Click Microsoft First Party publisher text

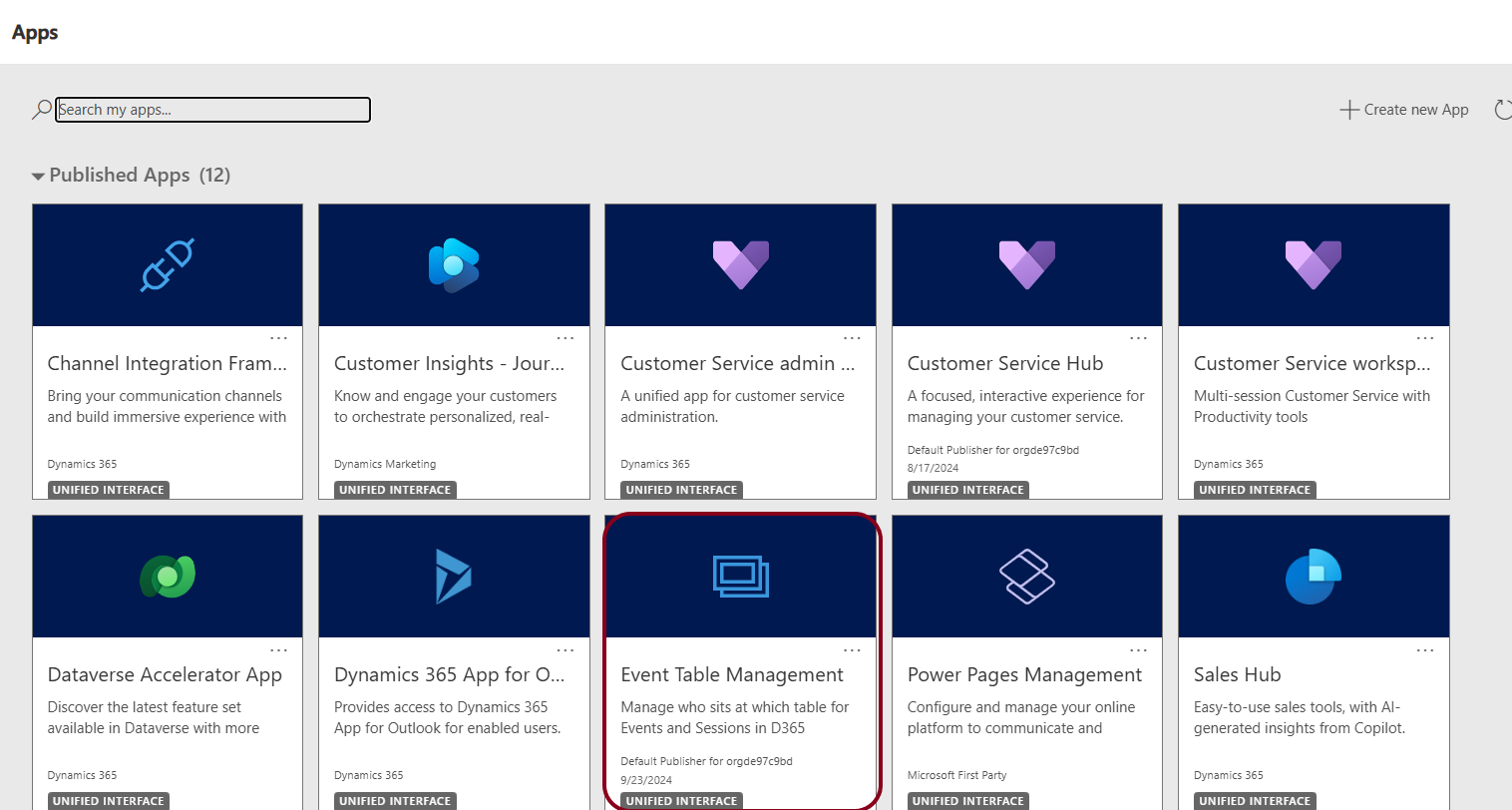956,775
